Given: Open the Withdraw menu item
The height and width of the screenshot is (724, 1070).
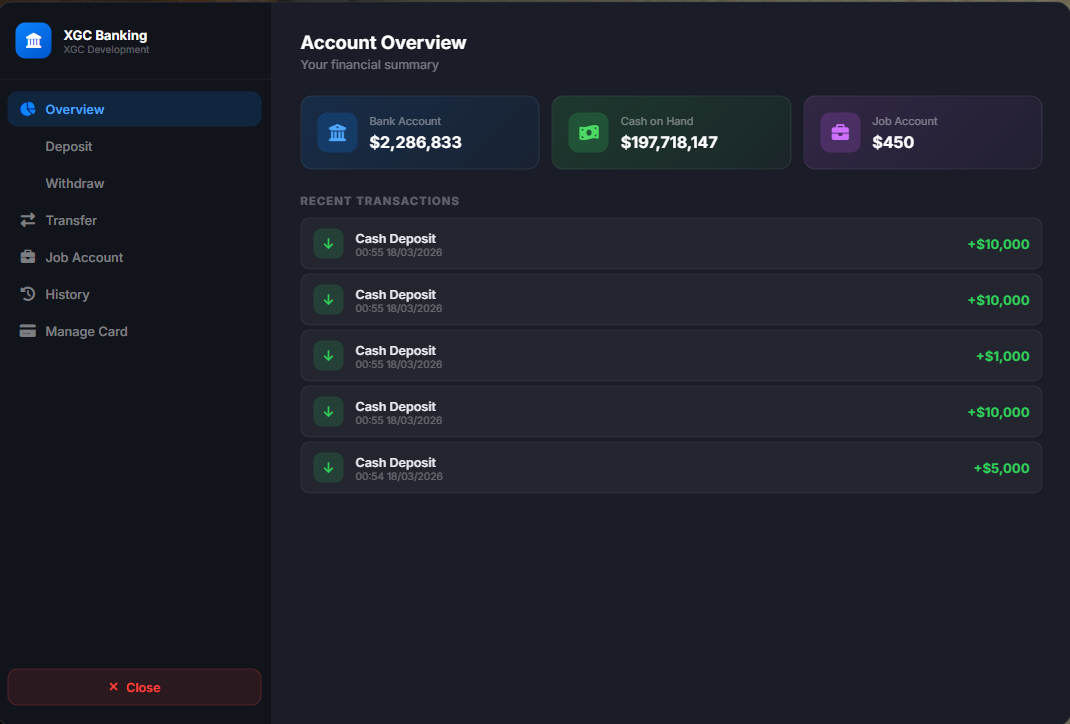Looking at the screenshot, I should (x=134, y=183).
